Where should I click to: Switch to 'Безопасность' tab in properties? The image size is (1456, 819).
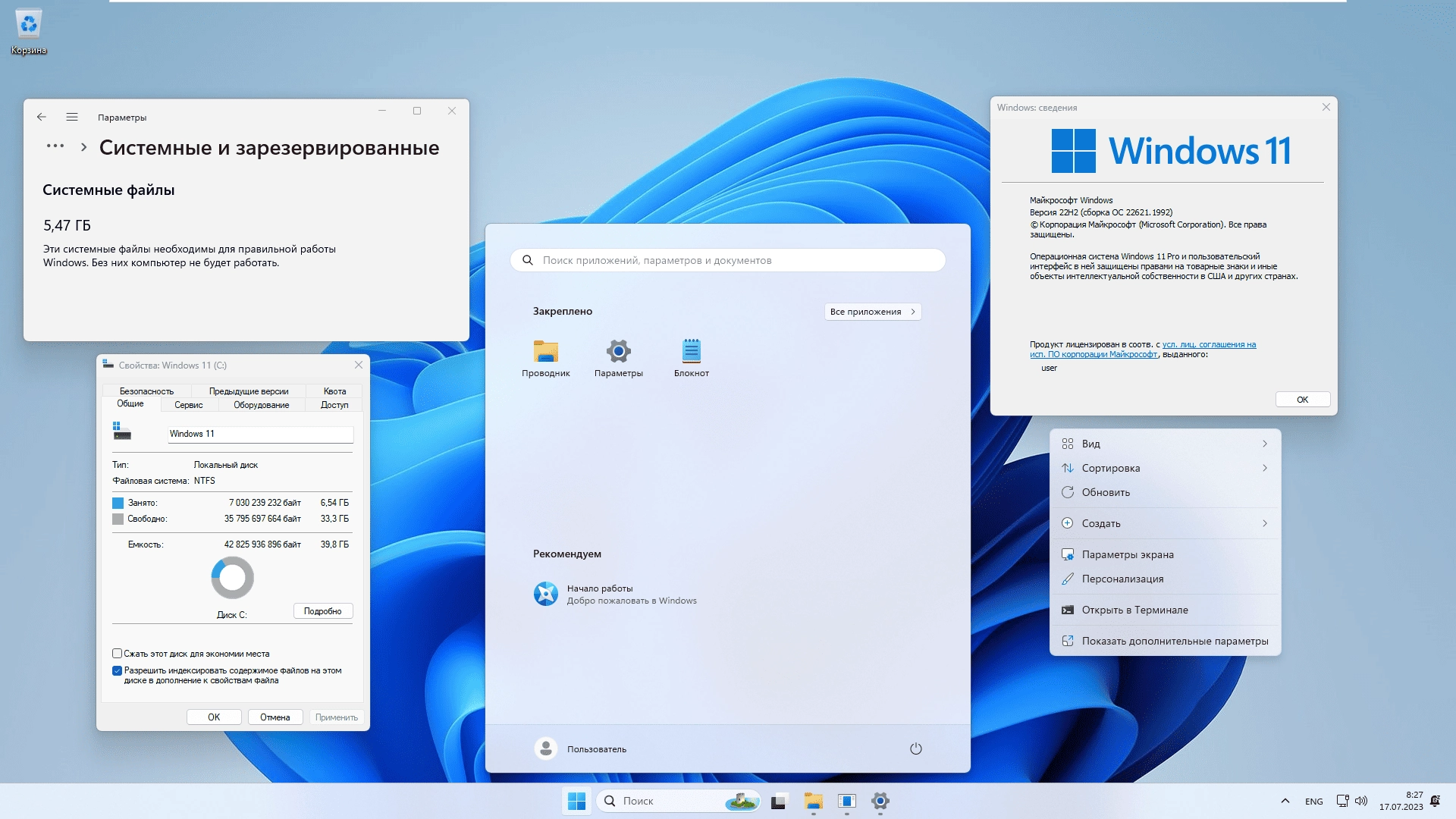[x=146, y=391]
